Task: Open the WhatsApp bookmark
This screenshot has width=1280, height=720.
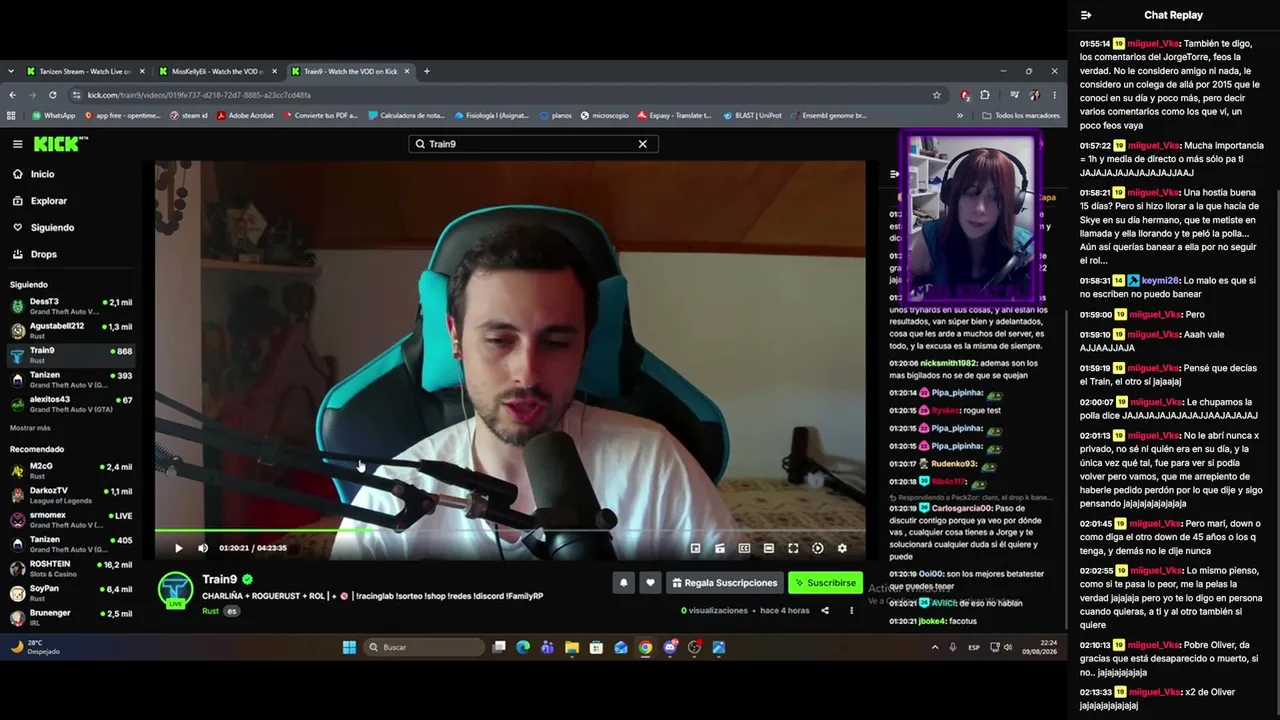Action: pyautogui.click(x=54, y=115)
